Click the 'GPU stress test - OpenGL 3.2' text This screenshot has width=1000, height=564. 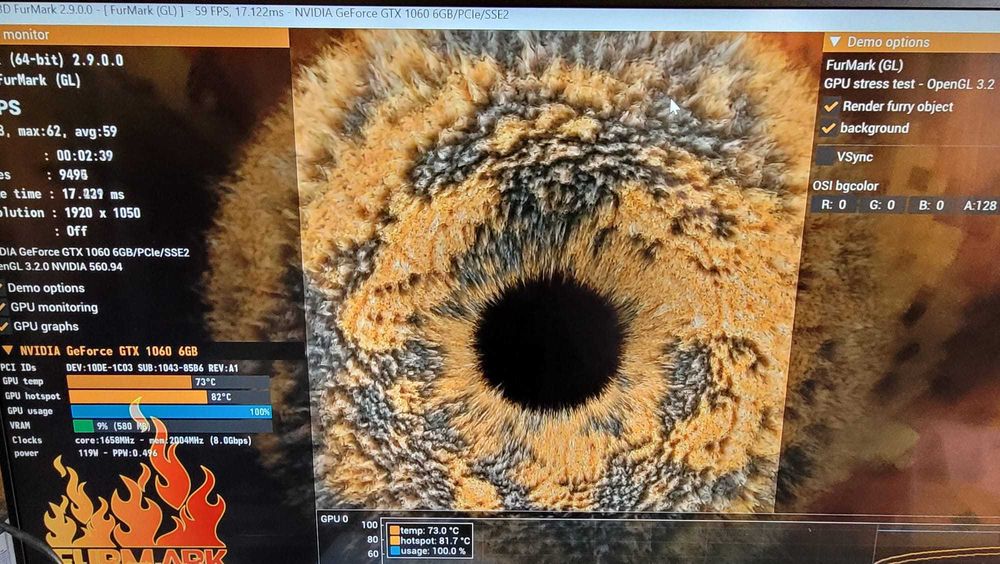click(x=909, y=84)
